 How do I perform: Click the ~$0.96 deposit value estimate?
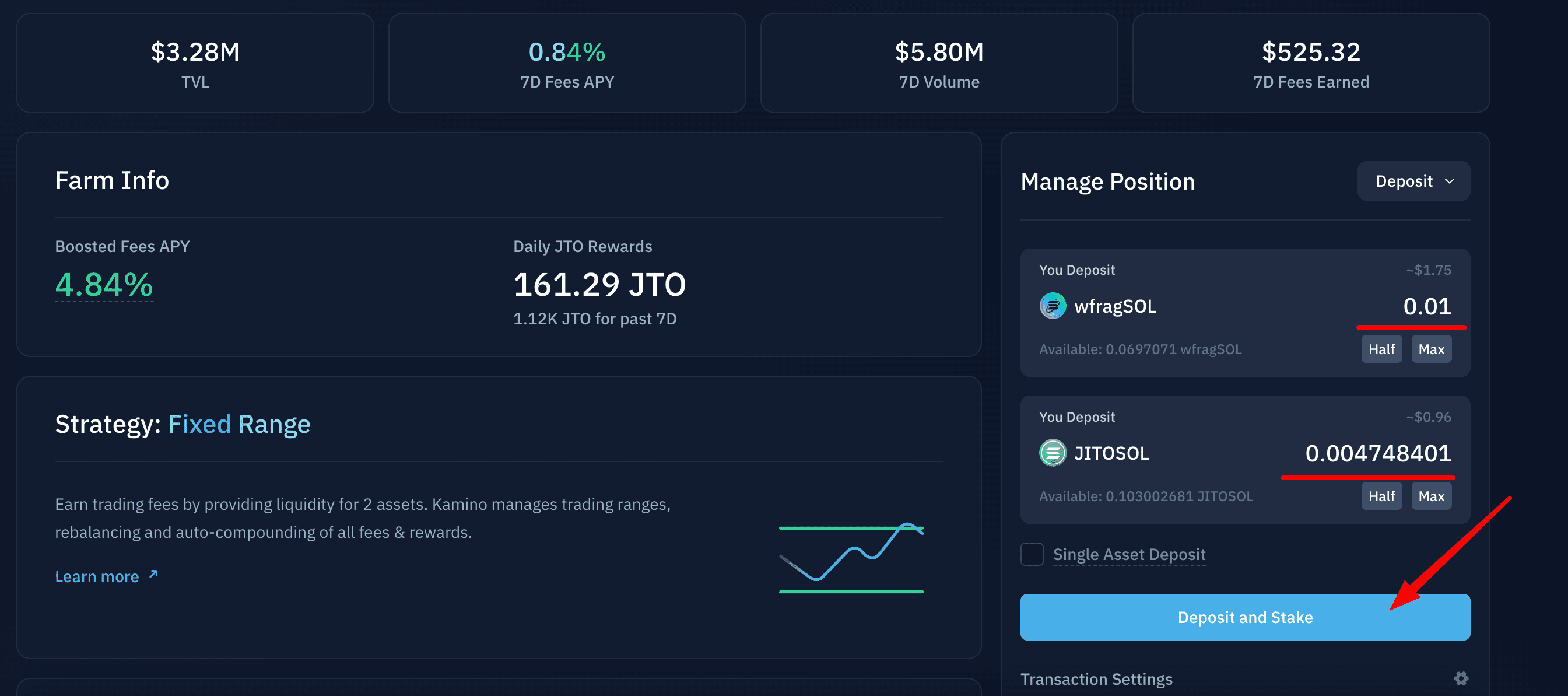(1428, 417)
